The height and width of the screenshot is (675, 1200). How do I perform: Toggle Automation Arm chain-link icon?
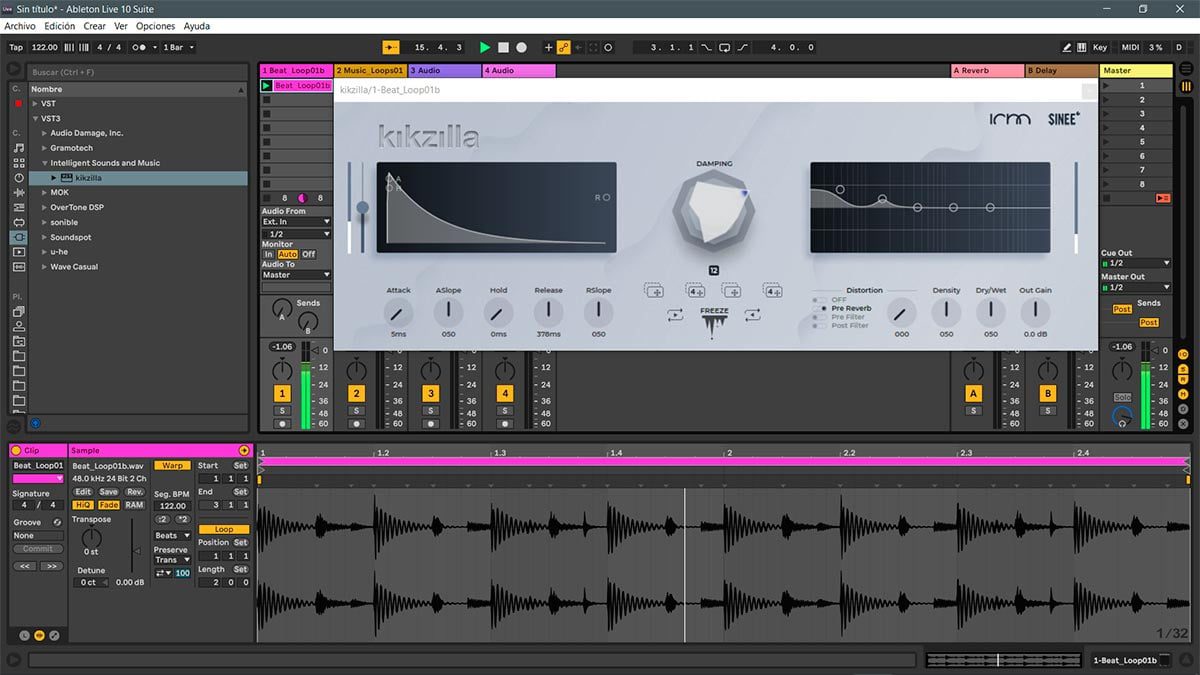564,47
